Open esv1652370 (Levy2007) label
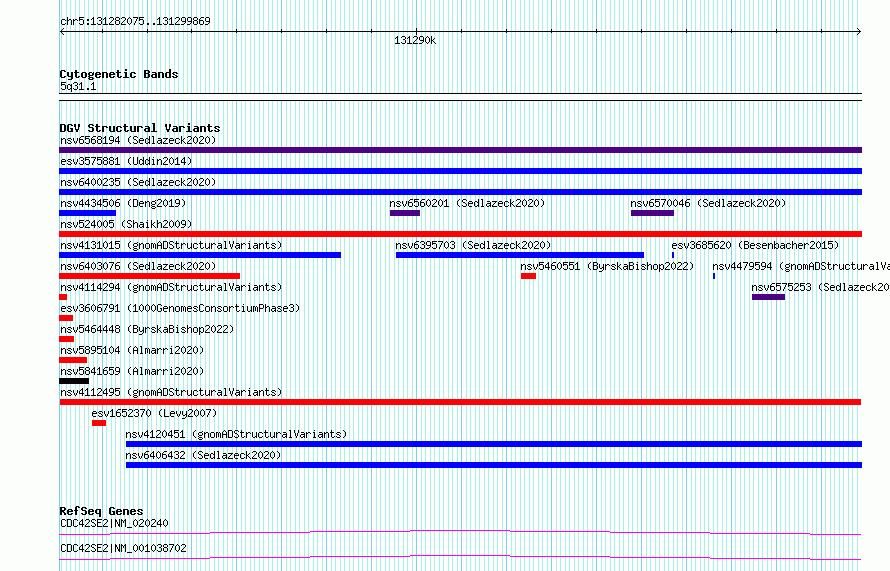 (154, 413)
